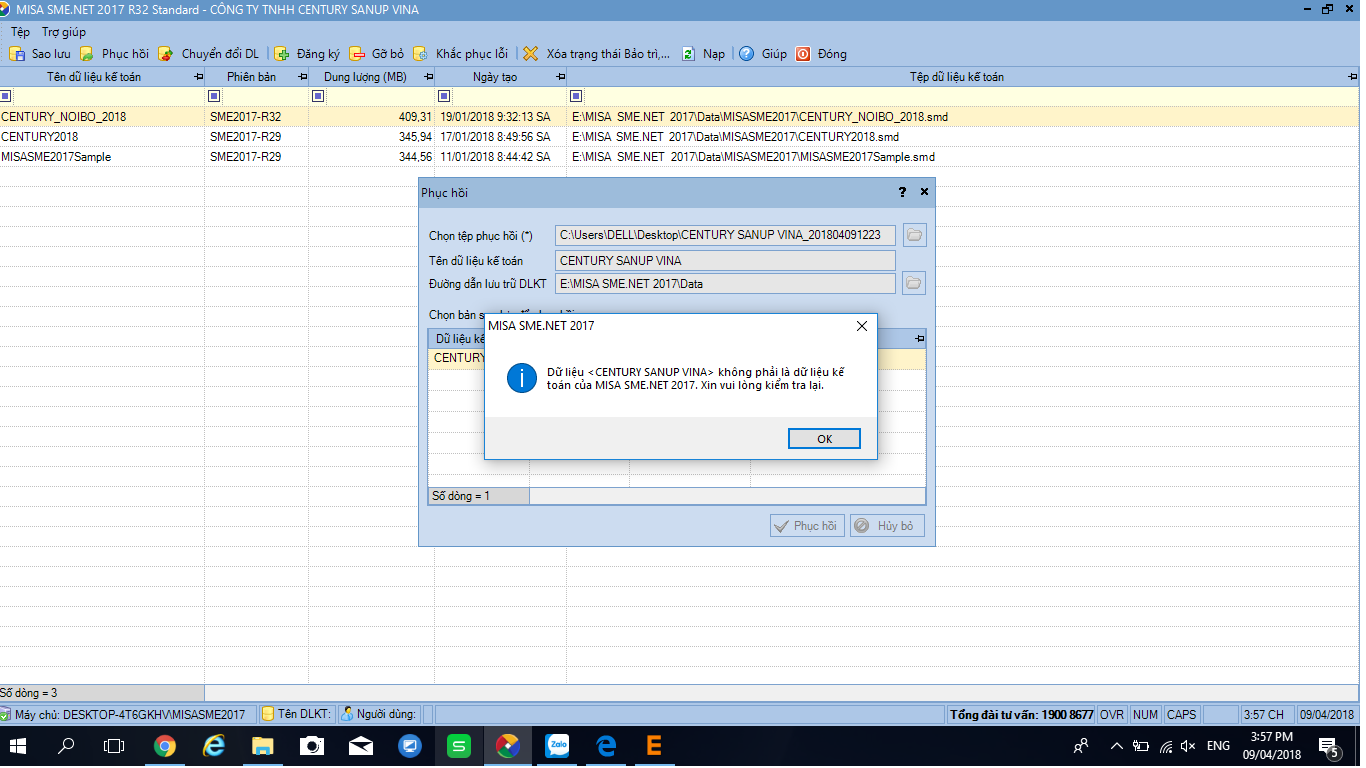Close the Phục hồi dialog
Screen dimensions: 1366x768
pos(924,192)
